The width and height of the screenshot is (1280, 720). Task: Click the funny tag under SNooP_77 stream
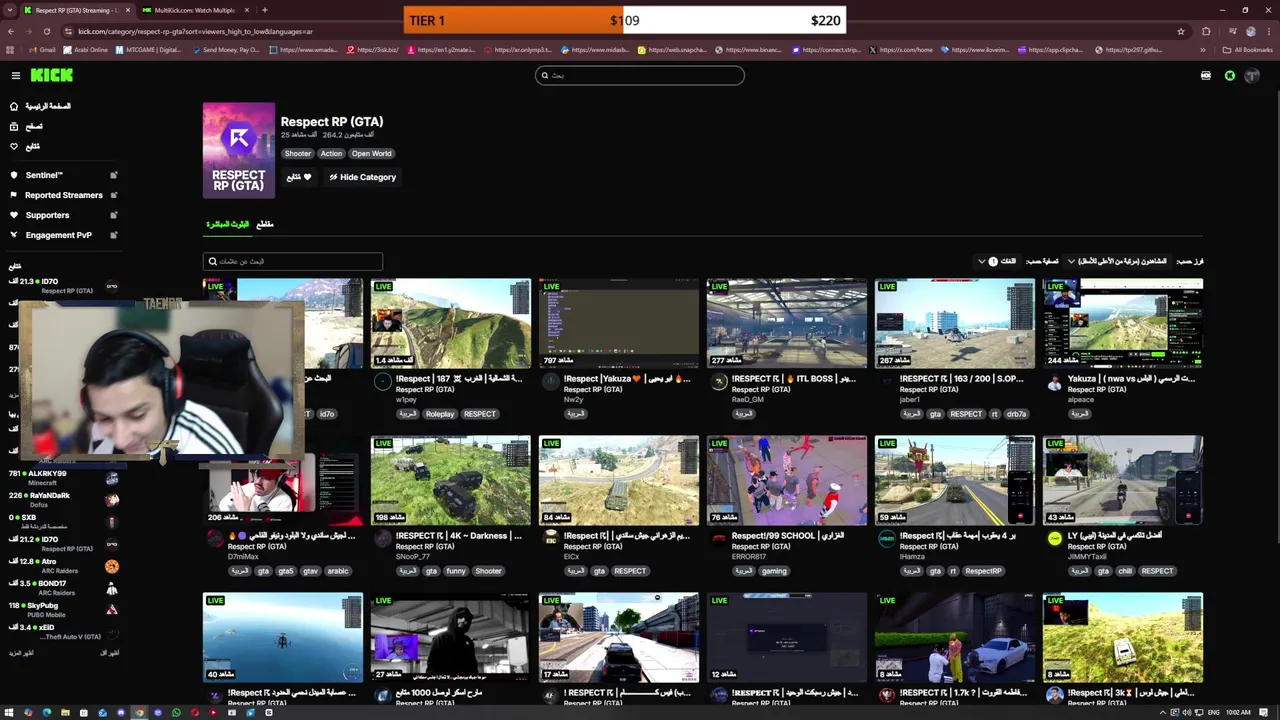click(456, 571)
